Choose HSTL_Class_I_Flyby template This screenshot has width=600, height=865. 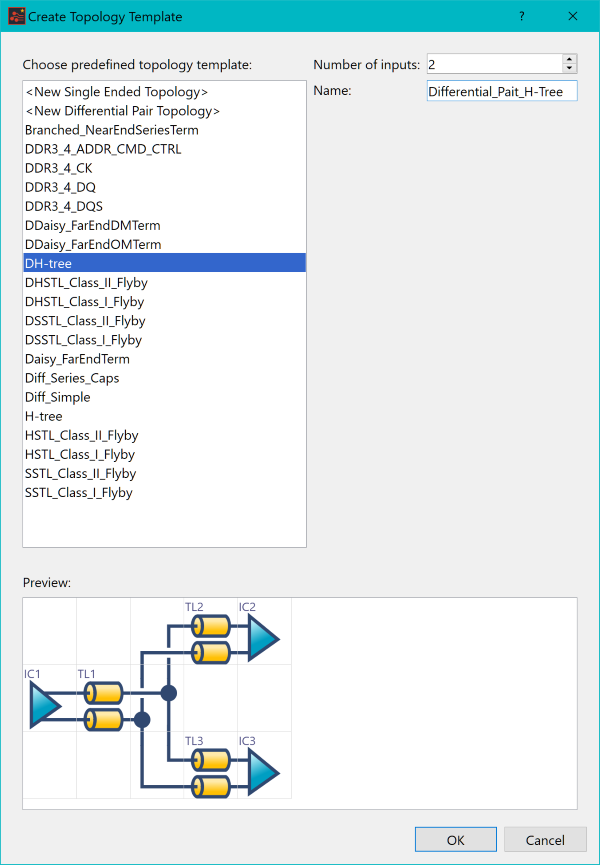tap(164, 455)
